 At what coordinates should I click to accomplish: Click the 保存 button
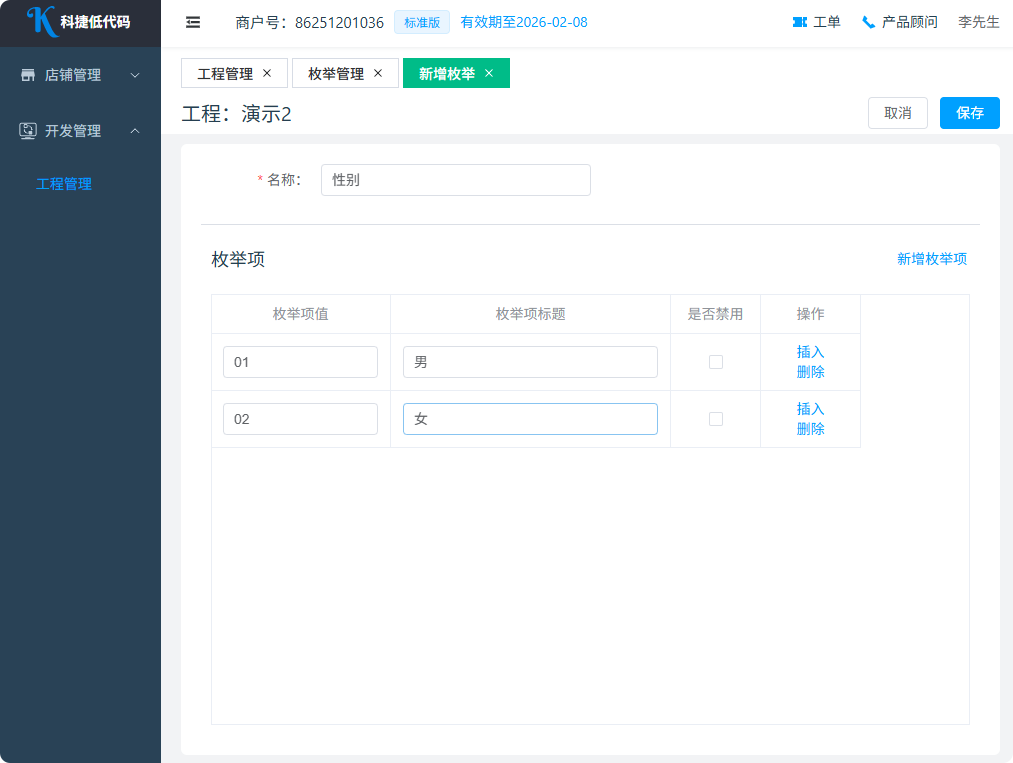pos(969,113)
